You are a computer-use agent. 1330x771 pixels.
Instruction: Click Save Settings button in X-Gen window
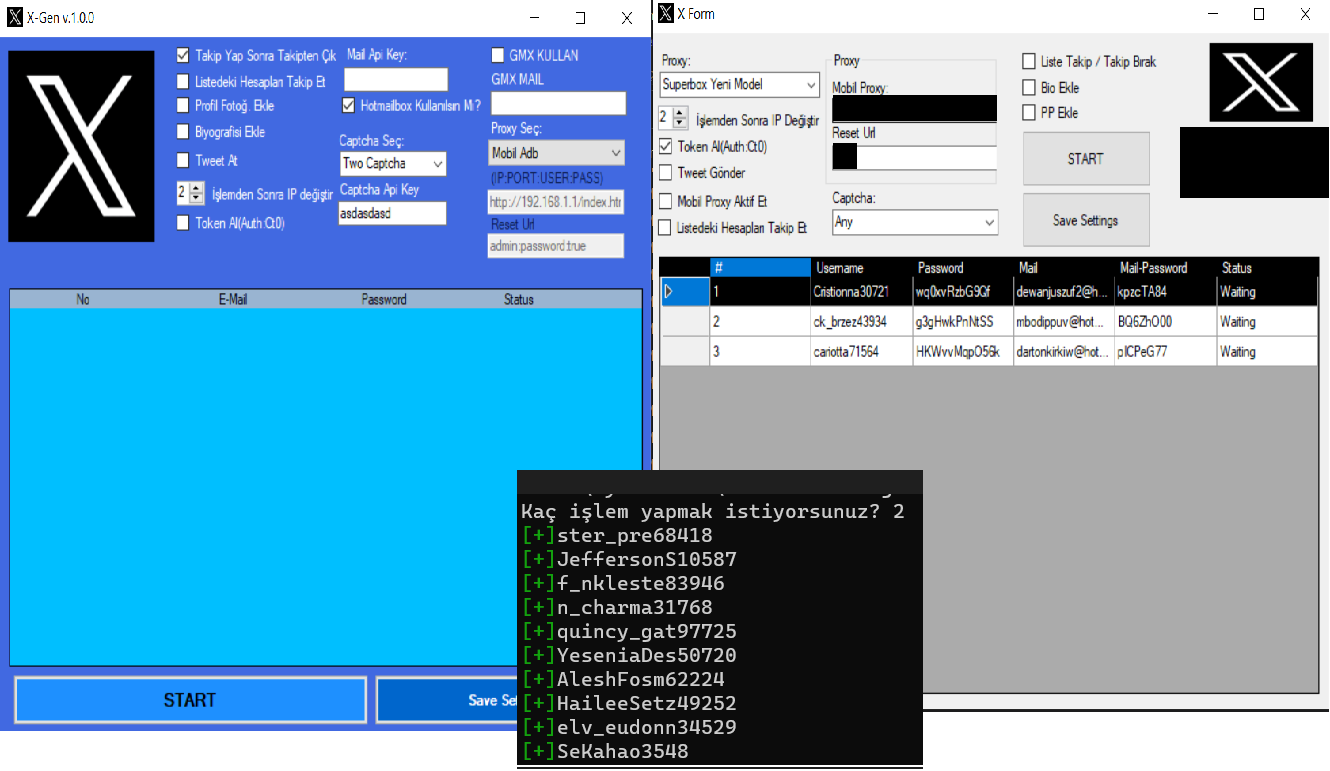pos(446,700)
